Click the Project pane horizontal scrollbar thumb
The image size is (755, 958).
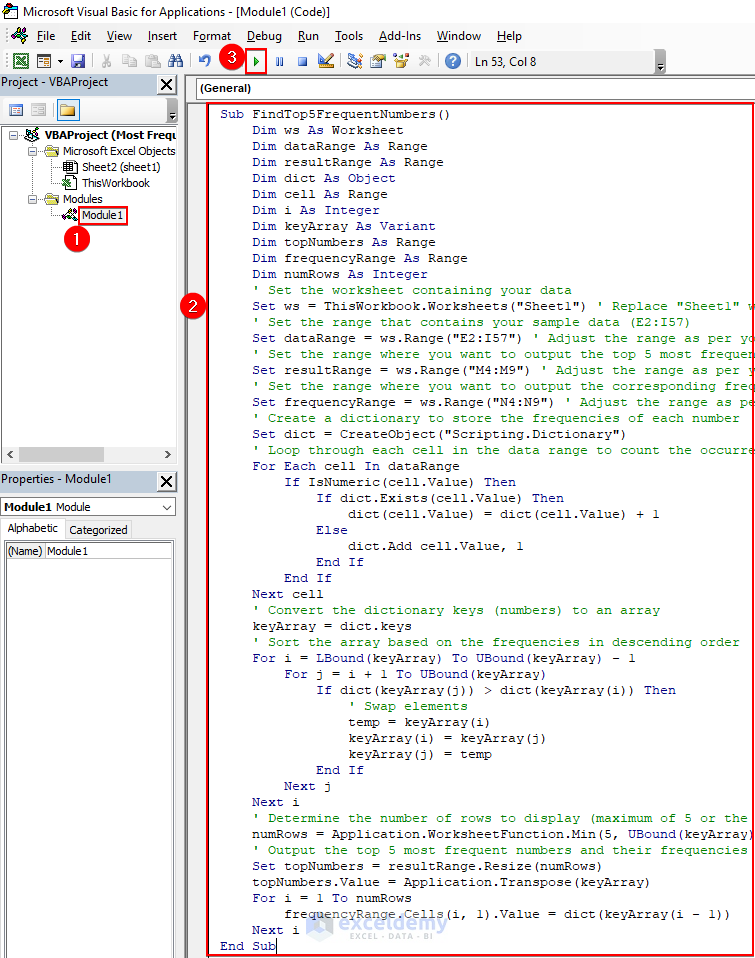click(x=61, y=455)
